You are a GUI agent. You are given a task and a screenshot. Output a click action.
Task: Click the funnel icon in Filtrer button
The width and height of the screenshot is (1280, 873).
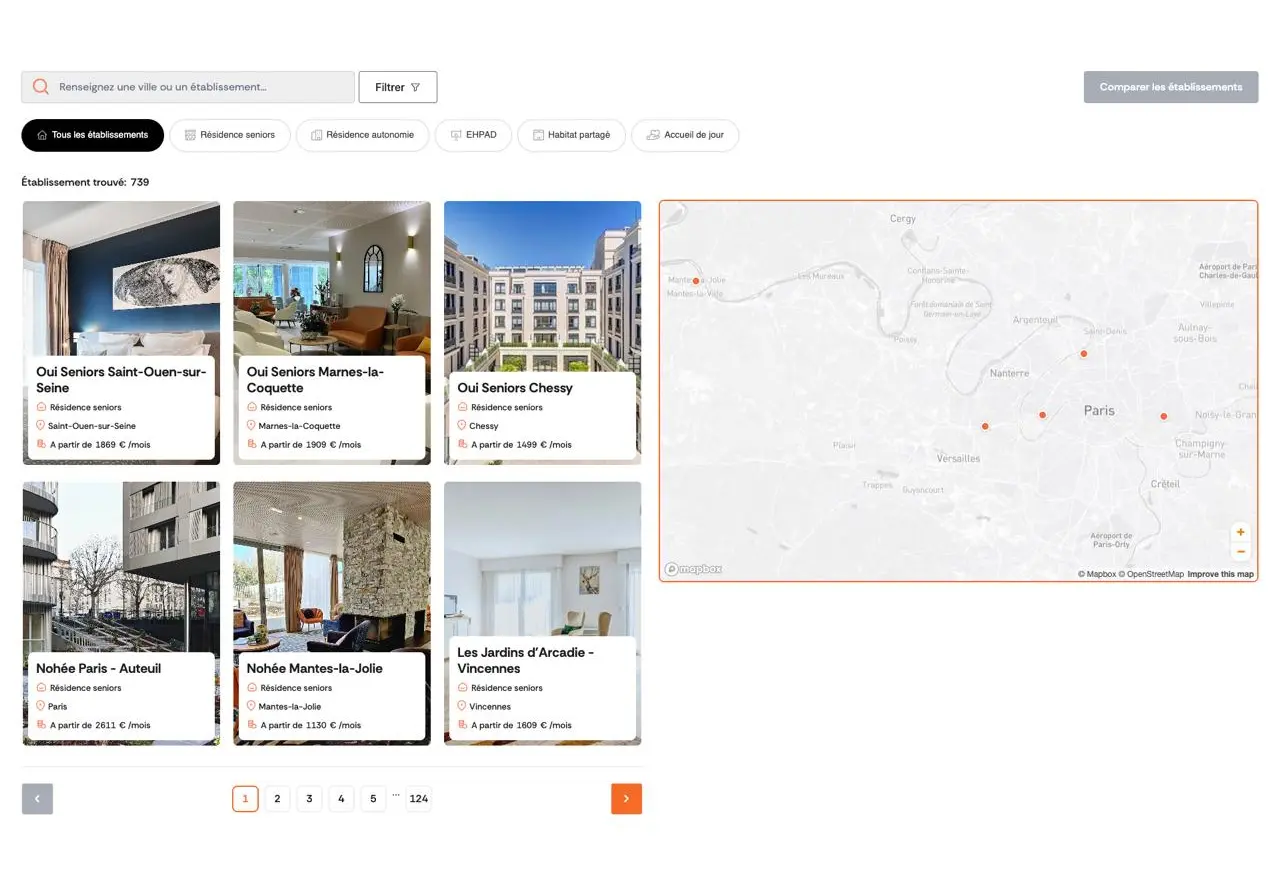pyautogui.click(x=416, y=88)
